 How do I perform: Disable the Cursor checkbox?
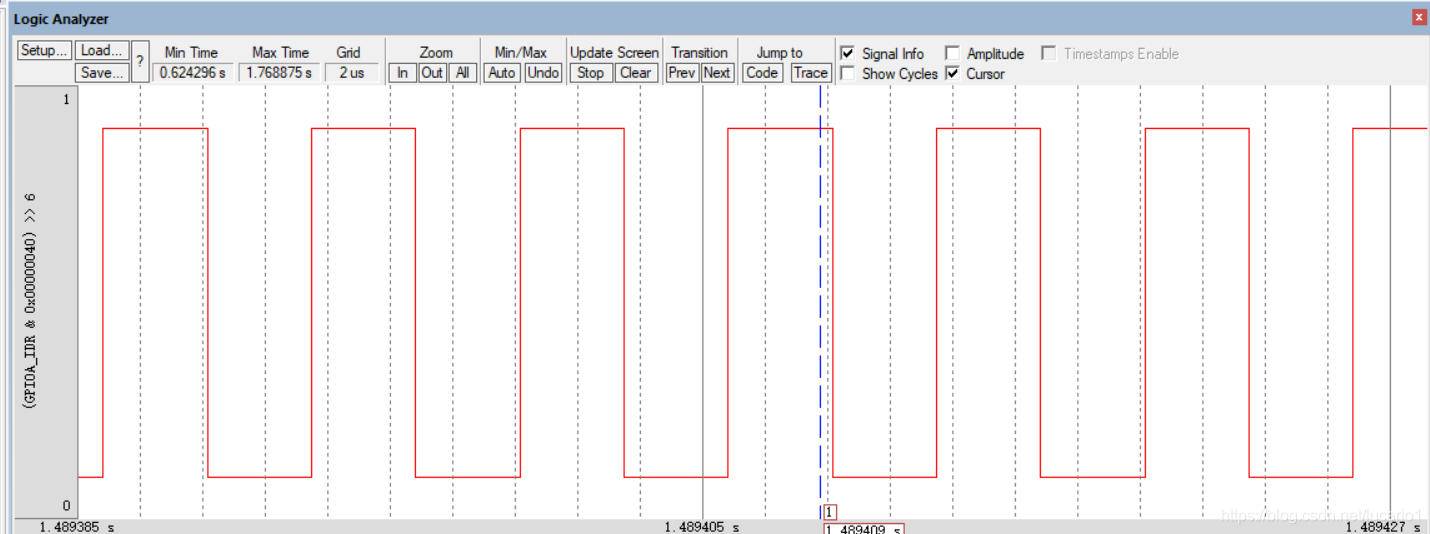[x=952, y=73]
